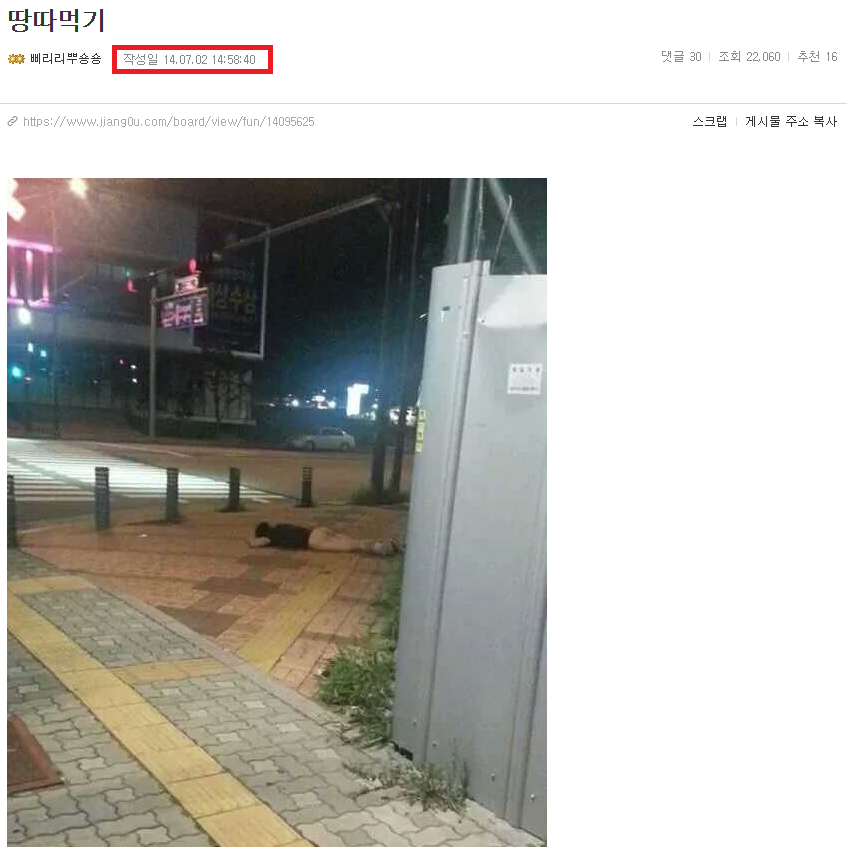The width and height of the screenshot is (850, 847).
Task: Click the pink neon sign in the photo
Action: (x=184, y=312)
